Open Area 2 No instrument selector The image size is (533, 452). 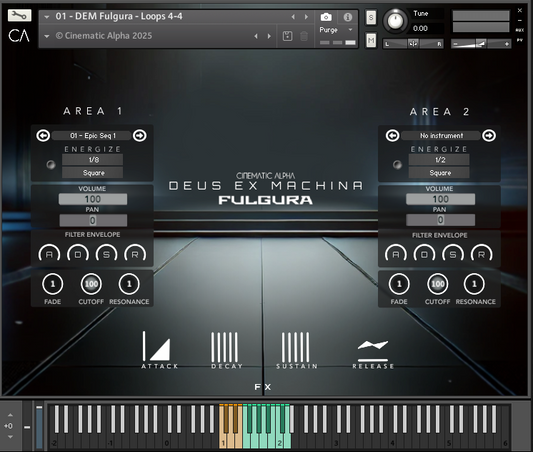441,136
